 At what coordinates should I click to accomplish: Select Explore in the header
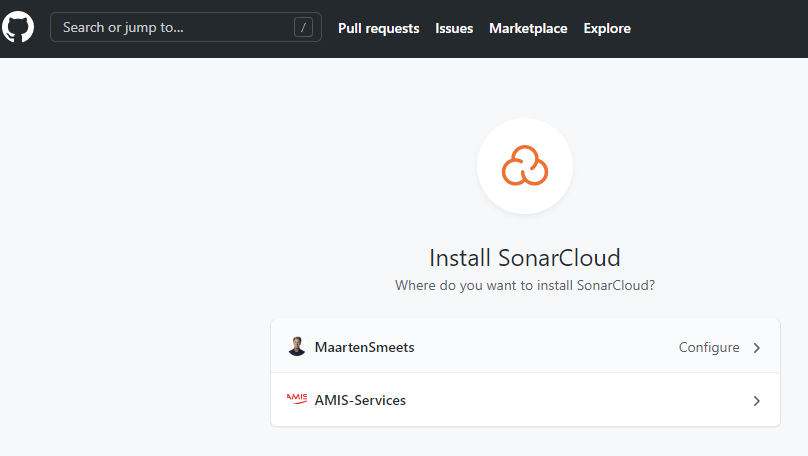tap(607, 28)
